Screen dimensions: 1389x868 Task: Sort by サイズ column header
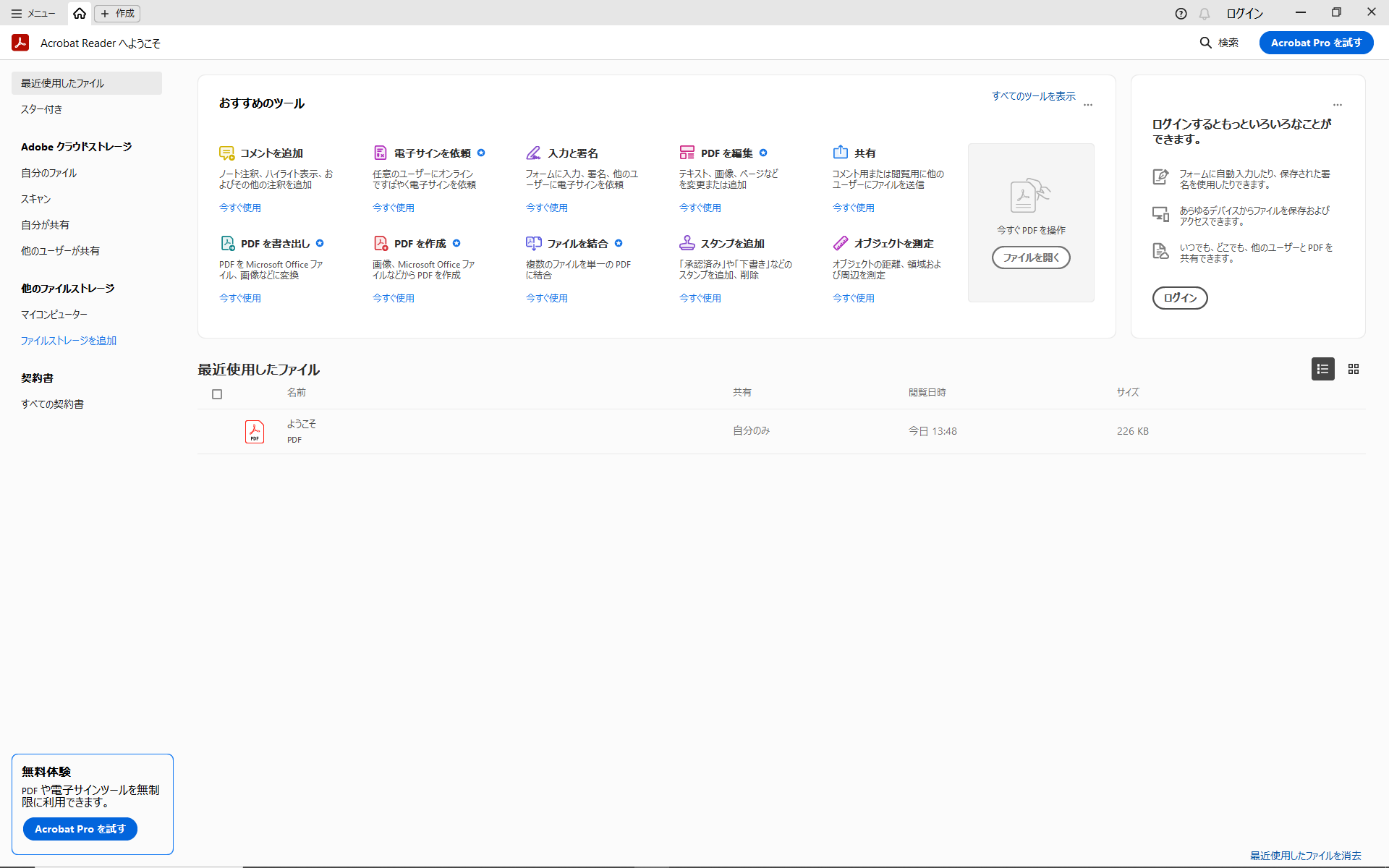pos(1128,392)
